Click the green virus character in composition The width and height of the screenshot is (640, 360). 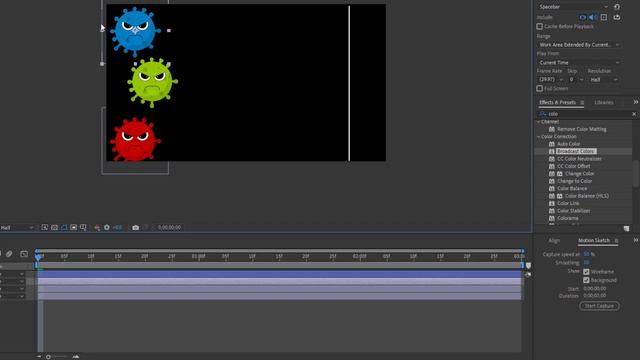click(152, 82)
